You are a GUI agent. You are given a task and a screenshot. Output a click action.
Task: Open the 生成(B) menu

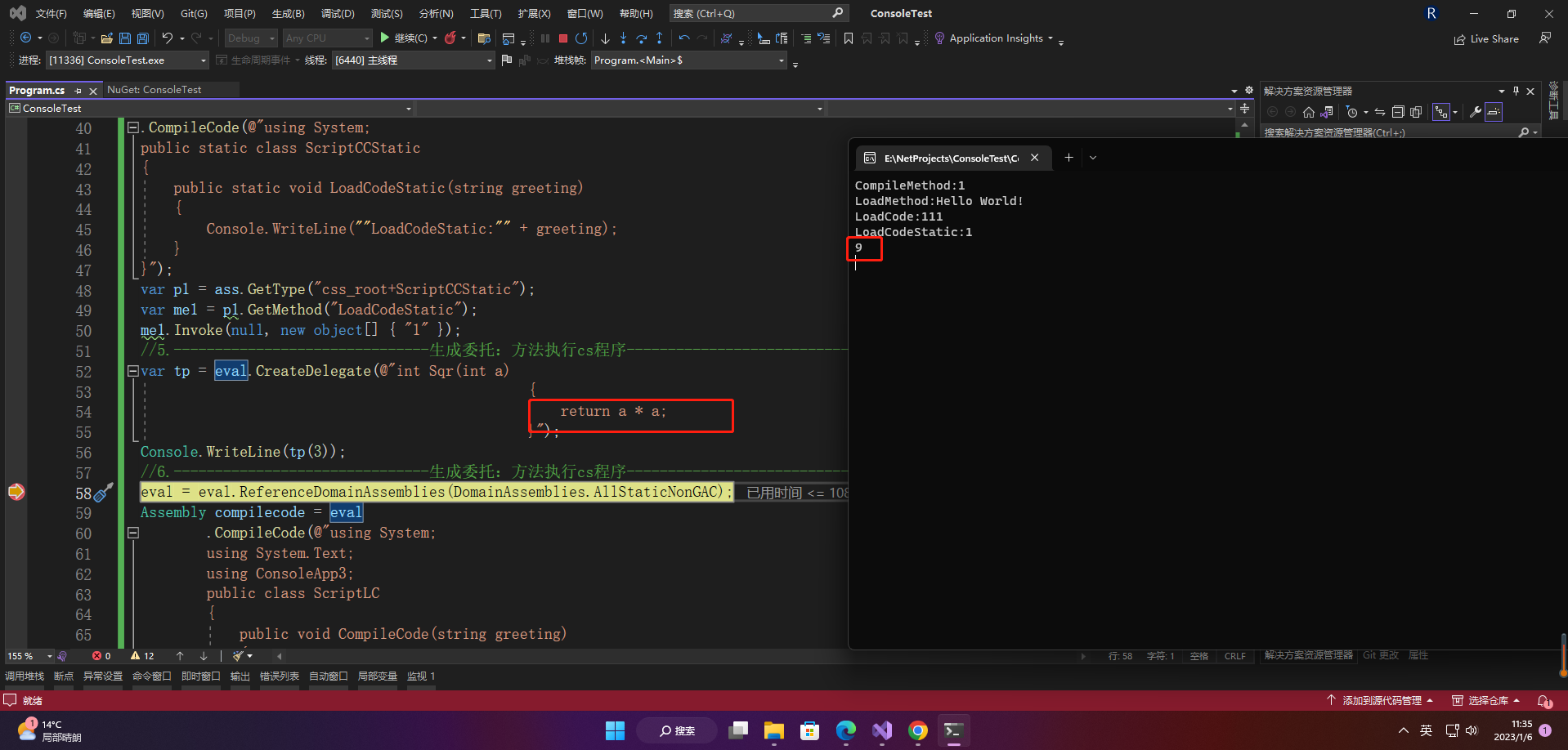(288, 14)
